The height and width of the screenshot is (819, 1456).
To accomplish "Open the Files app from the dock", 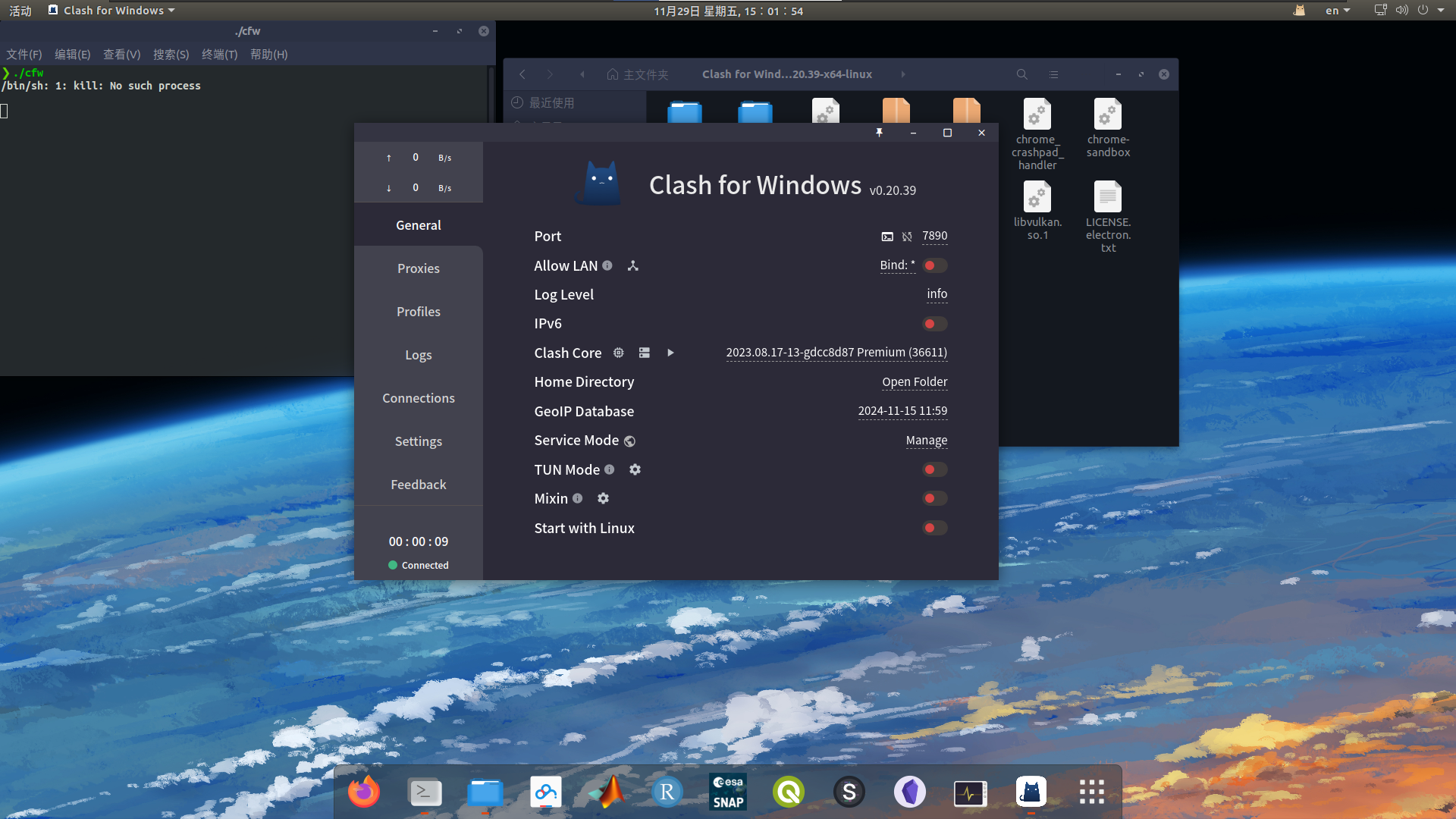I will click(x=485, y=792).
